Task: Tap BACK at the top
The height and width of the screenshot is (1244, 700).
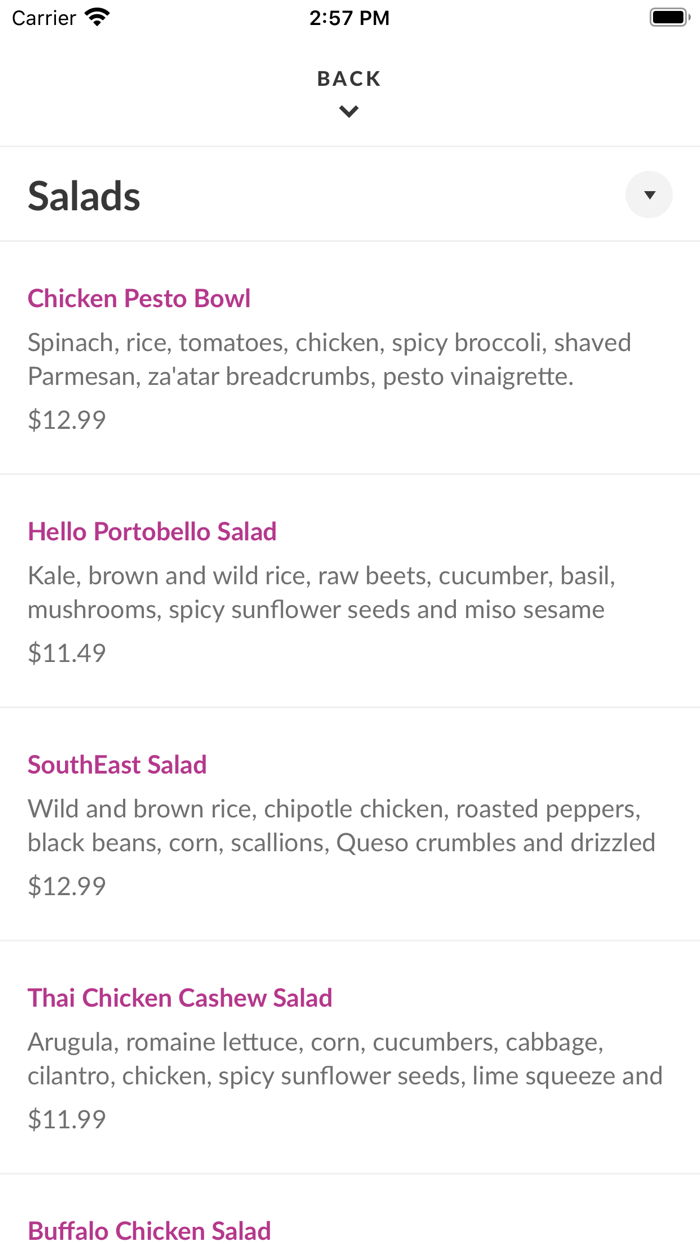Action: (x=348, y=77)
